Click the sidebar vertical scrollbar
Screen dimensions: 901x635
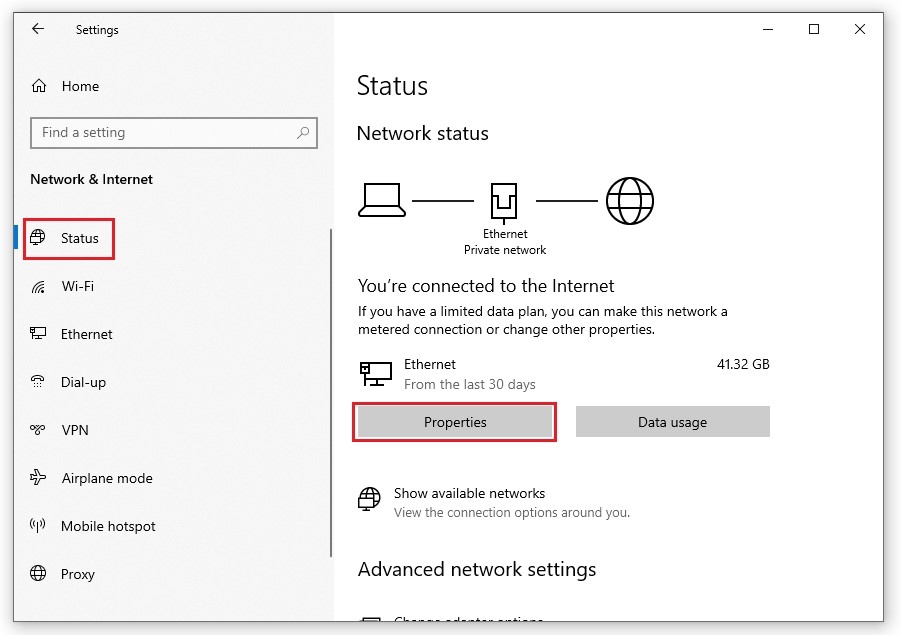click(x=331, y=390)
